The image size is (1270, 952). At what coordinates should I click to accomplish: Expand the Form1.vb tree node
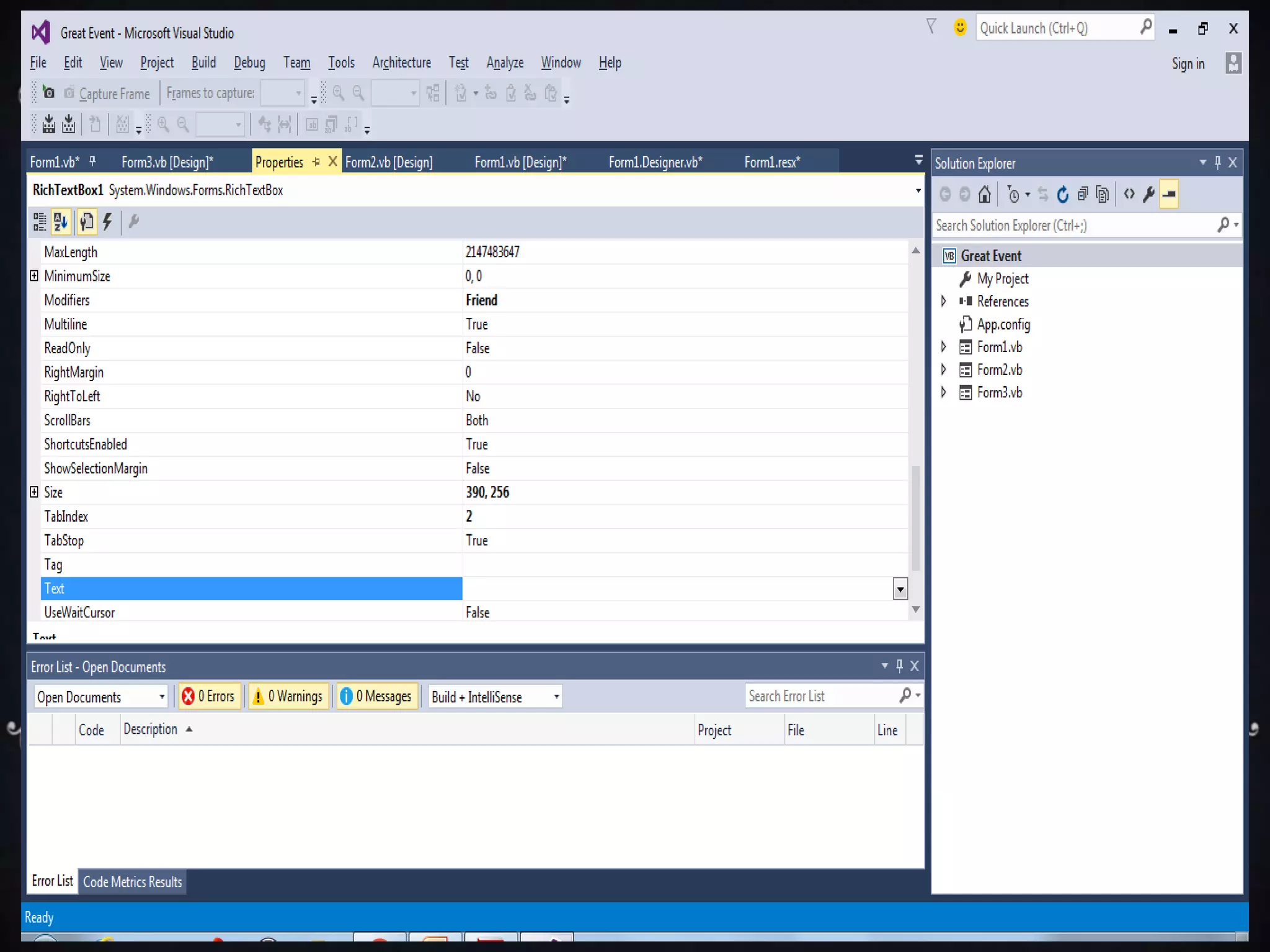tap(944, 346)
